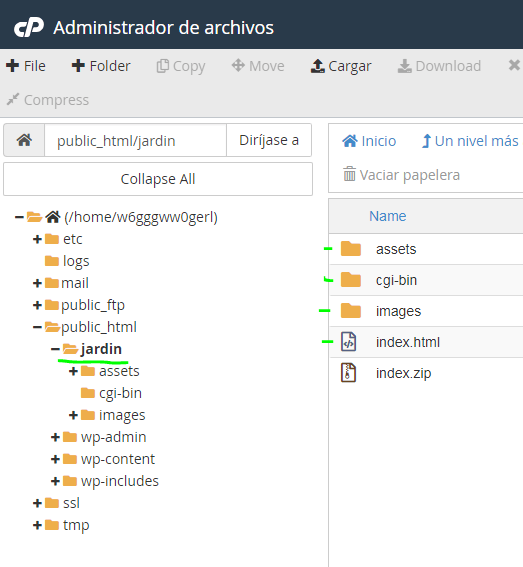Sort files by the Name column header
523x567 pixels.
[x=387, y=216]
